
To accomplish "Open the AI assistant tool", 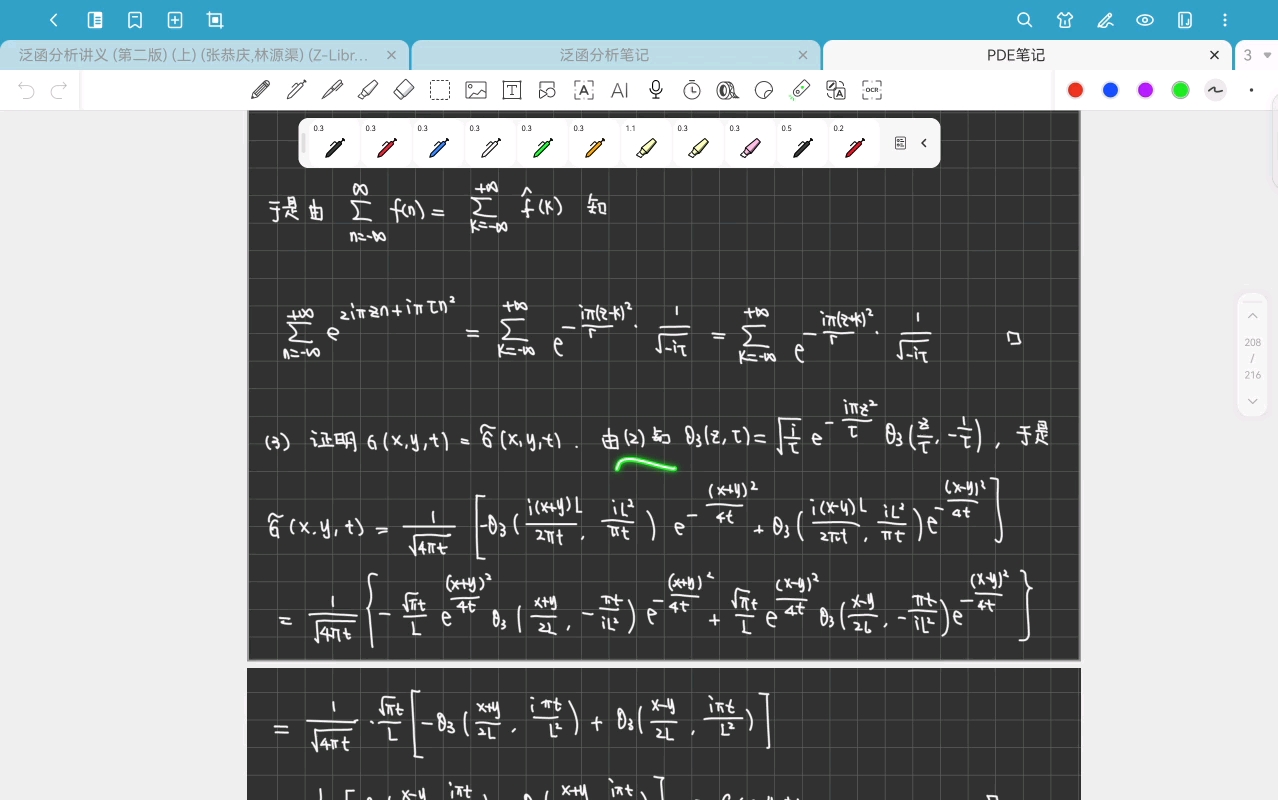I will pos(620,90).
